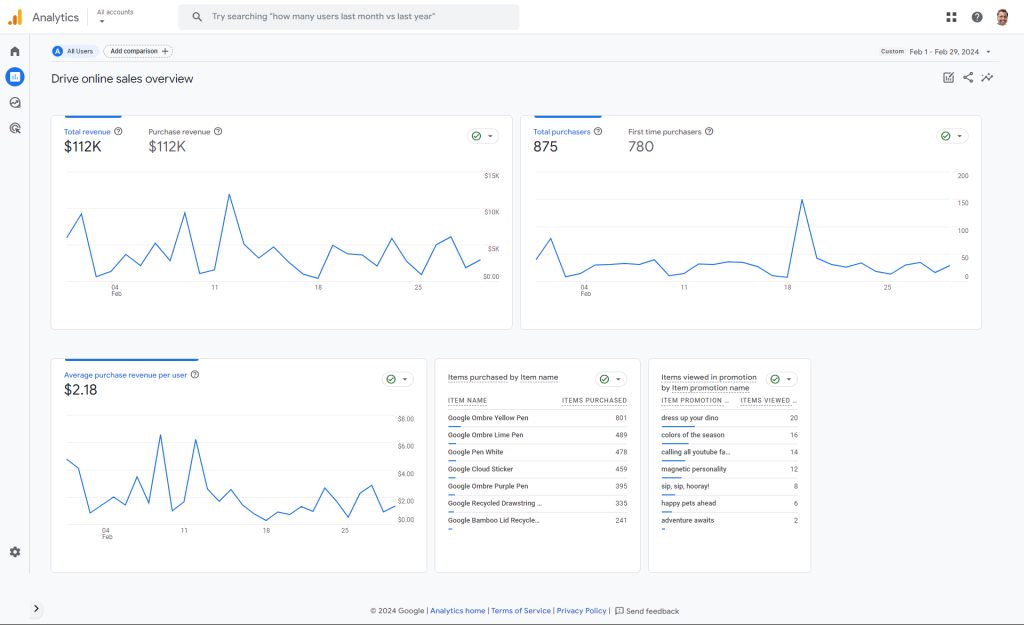Click help icon beside Average purchase revenue per user
Viewport: 1024px width, 625px height.
pos(195,374)
